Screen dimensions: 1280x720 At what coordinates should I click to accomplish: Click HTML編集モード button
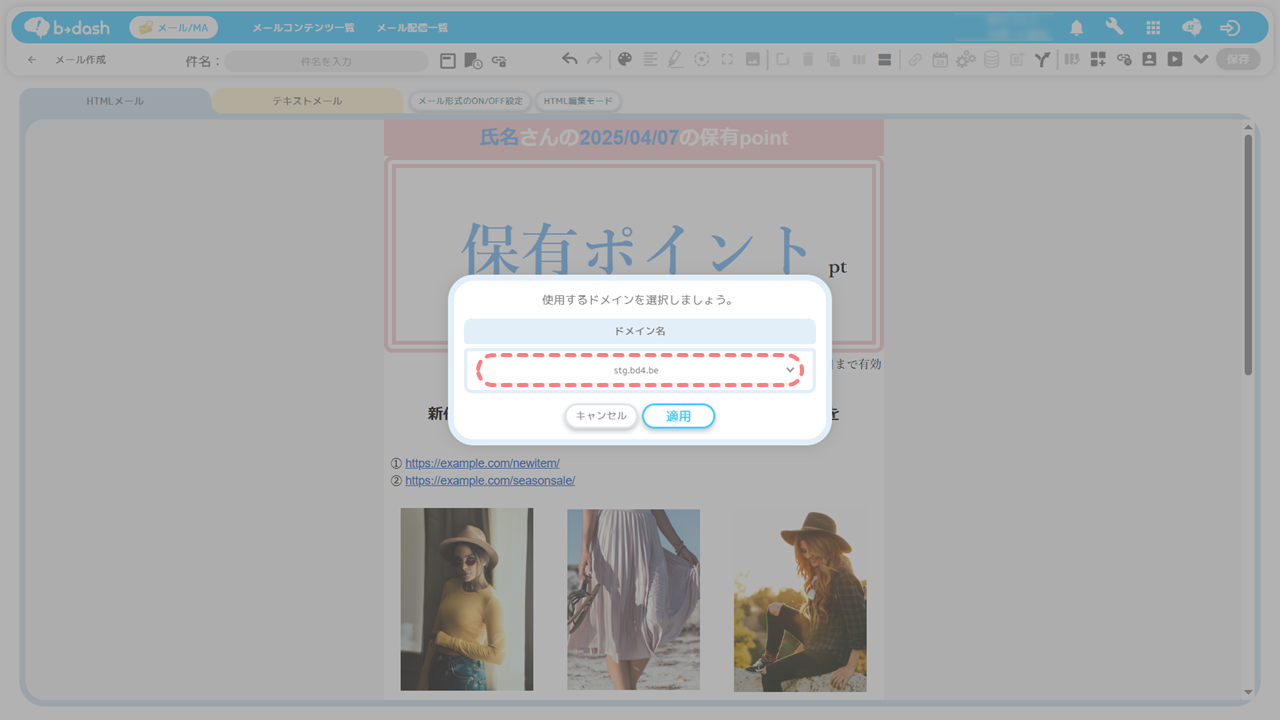[x=578, y=101]
